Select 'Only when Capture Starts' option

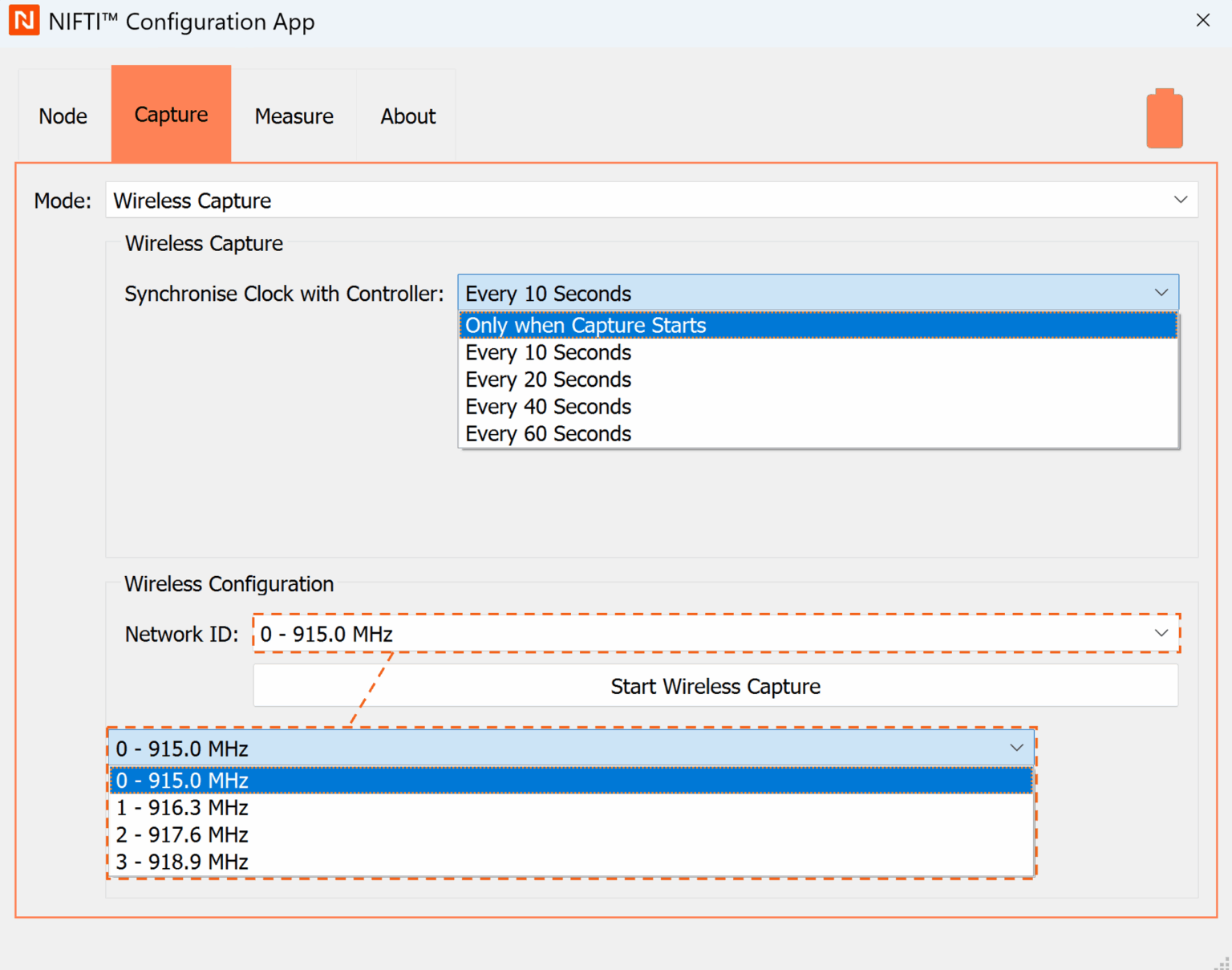click(x=818, y=325)
